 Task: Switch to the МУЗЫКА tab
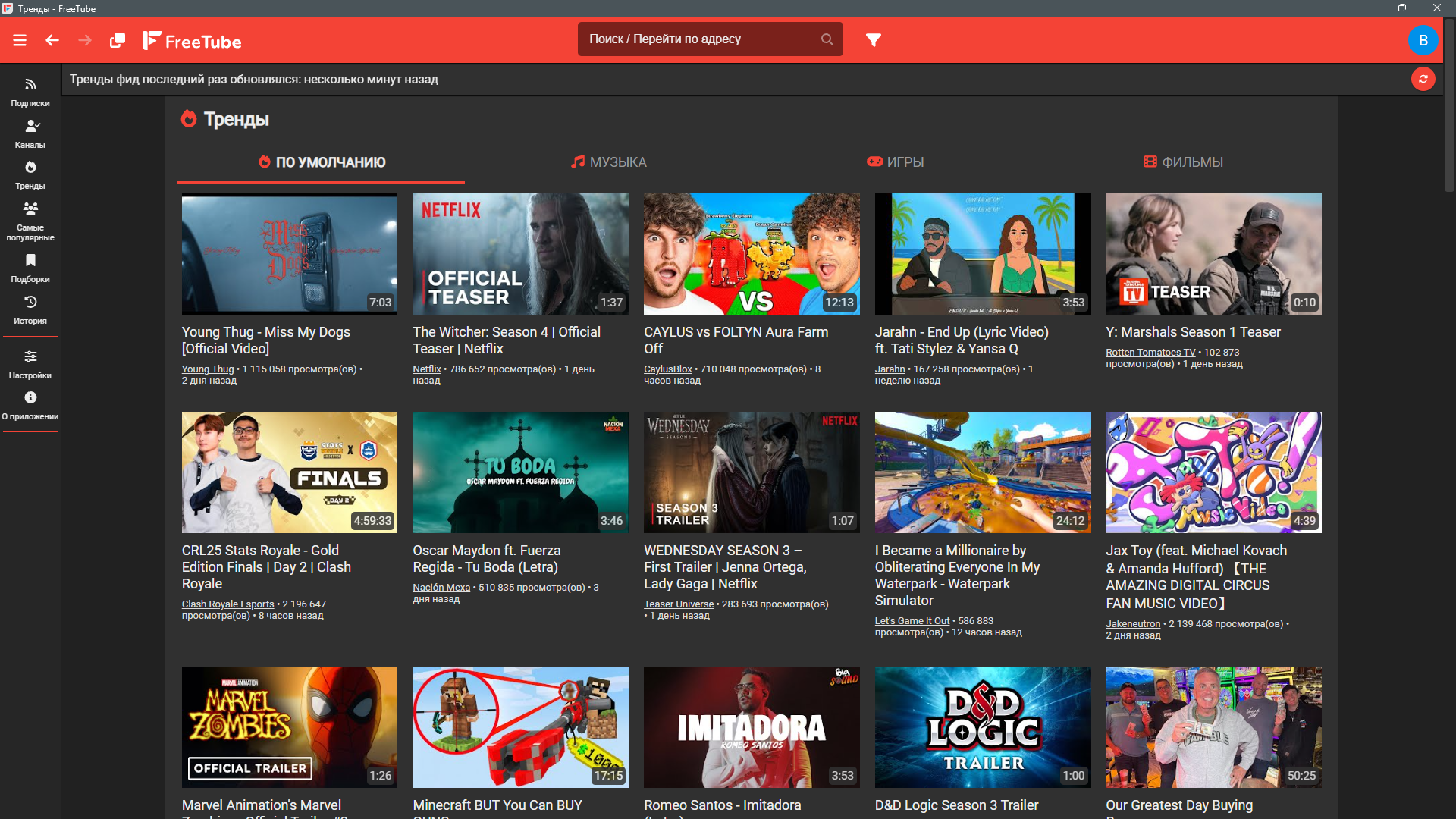[609, 162]
